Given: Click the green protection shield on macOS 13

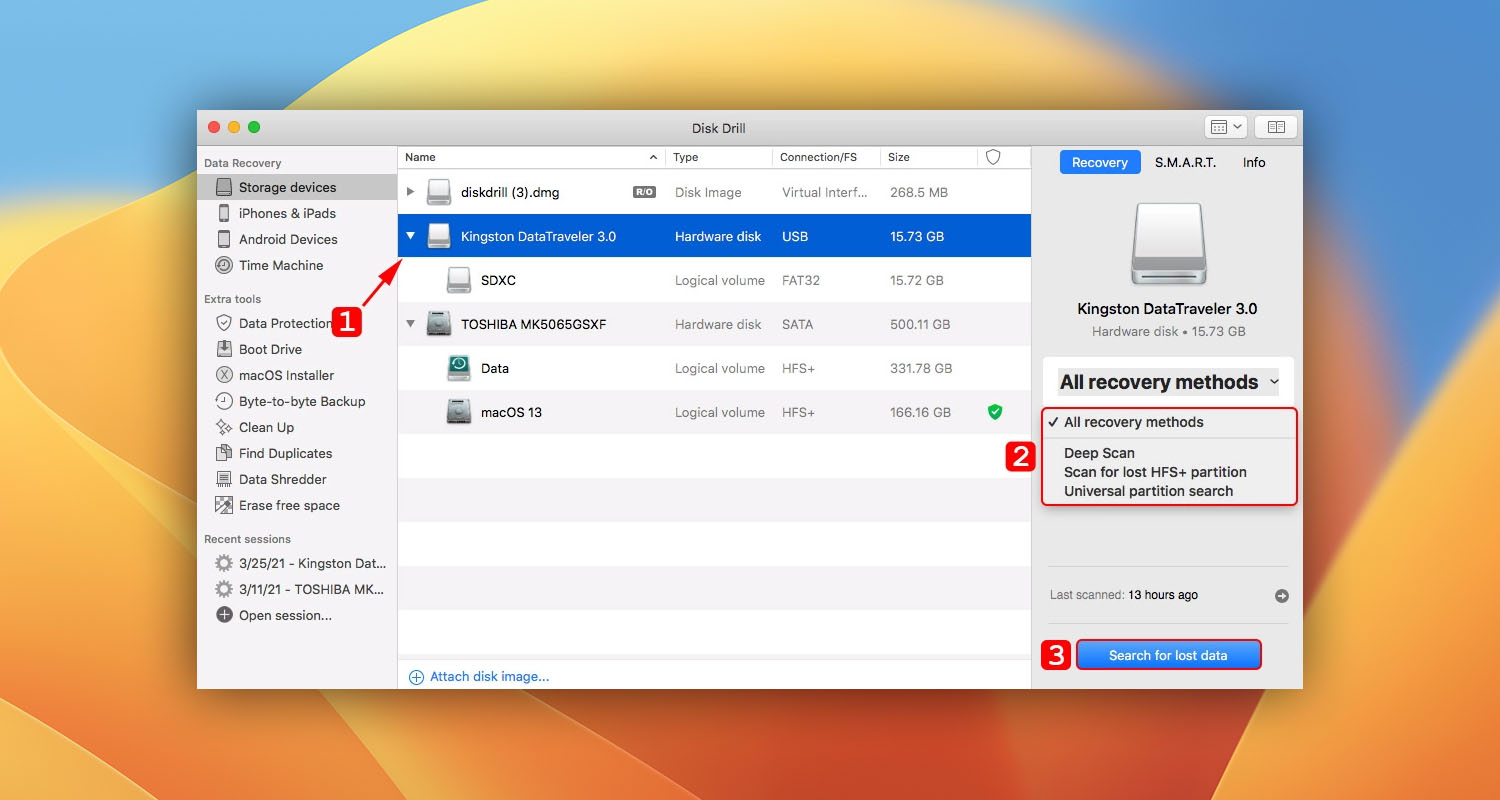Looking at the screenshot, I should coord(994,412).
